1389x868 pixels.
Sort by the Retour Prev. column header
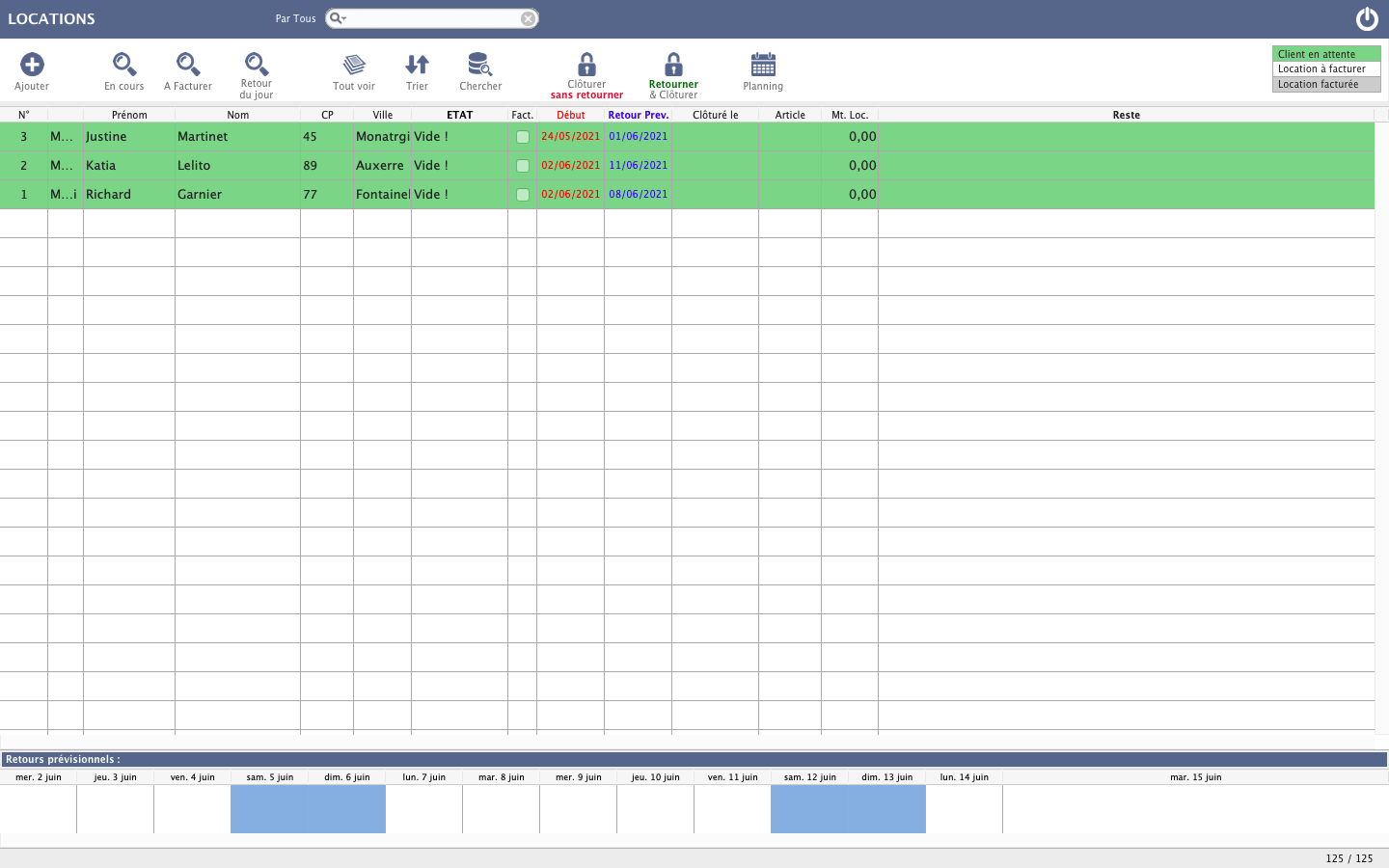638,115
